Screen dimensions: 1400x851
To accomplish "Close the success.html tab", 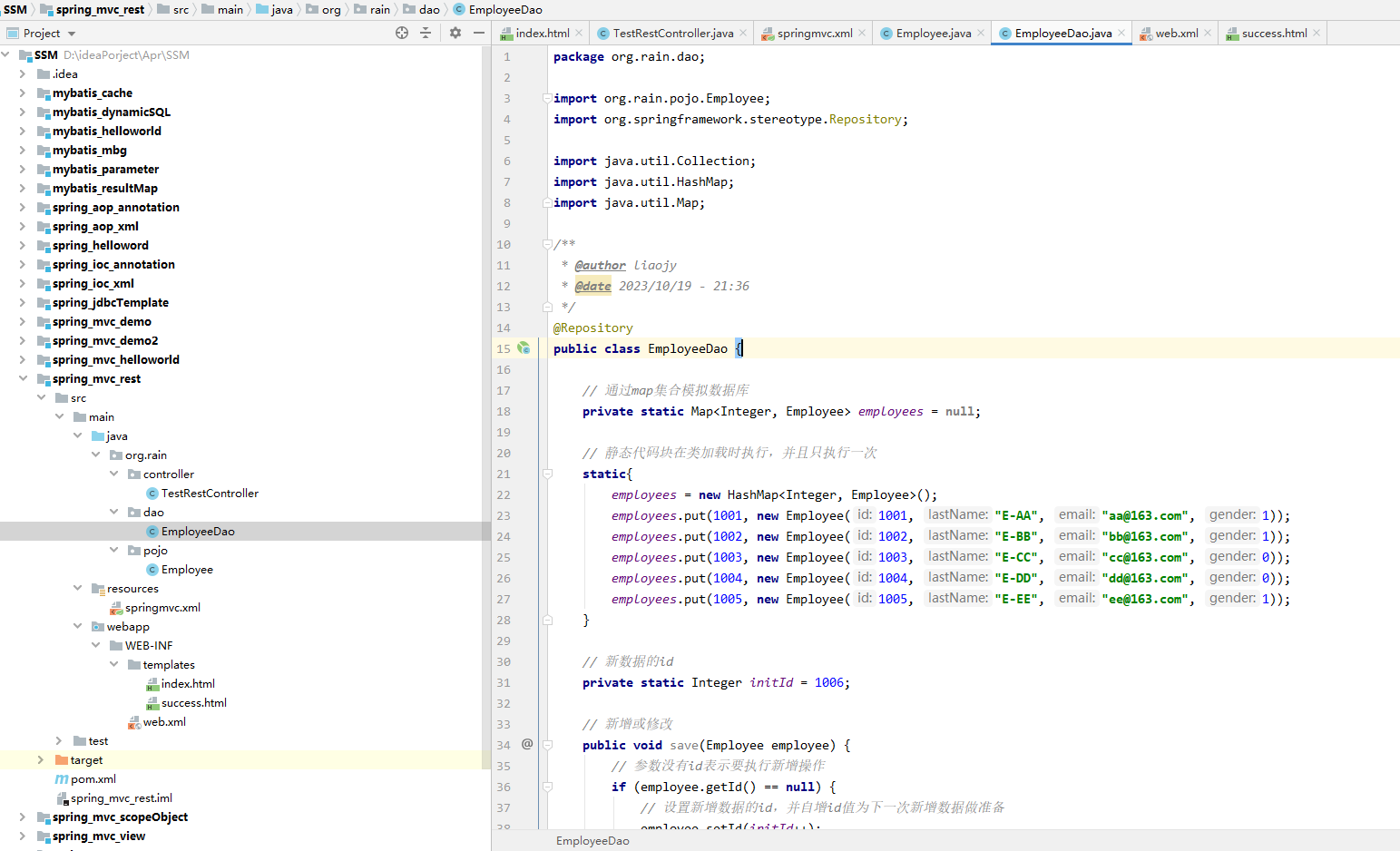I will 1317,33.
